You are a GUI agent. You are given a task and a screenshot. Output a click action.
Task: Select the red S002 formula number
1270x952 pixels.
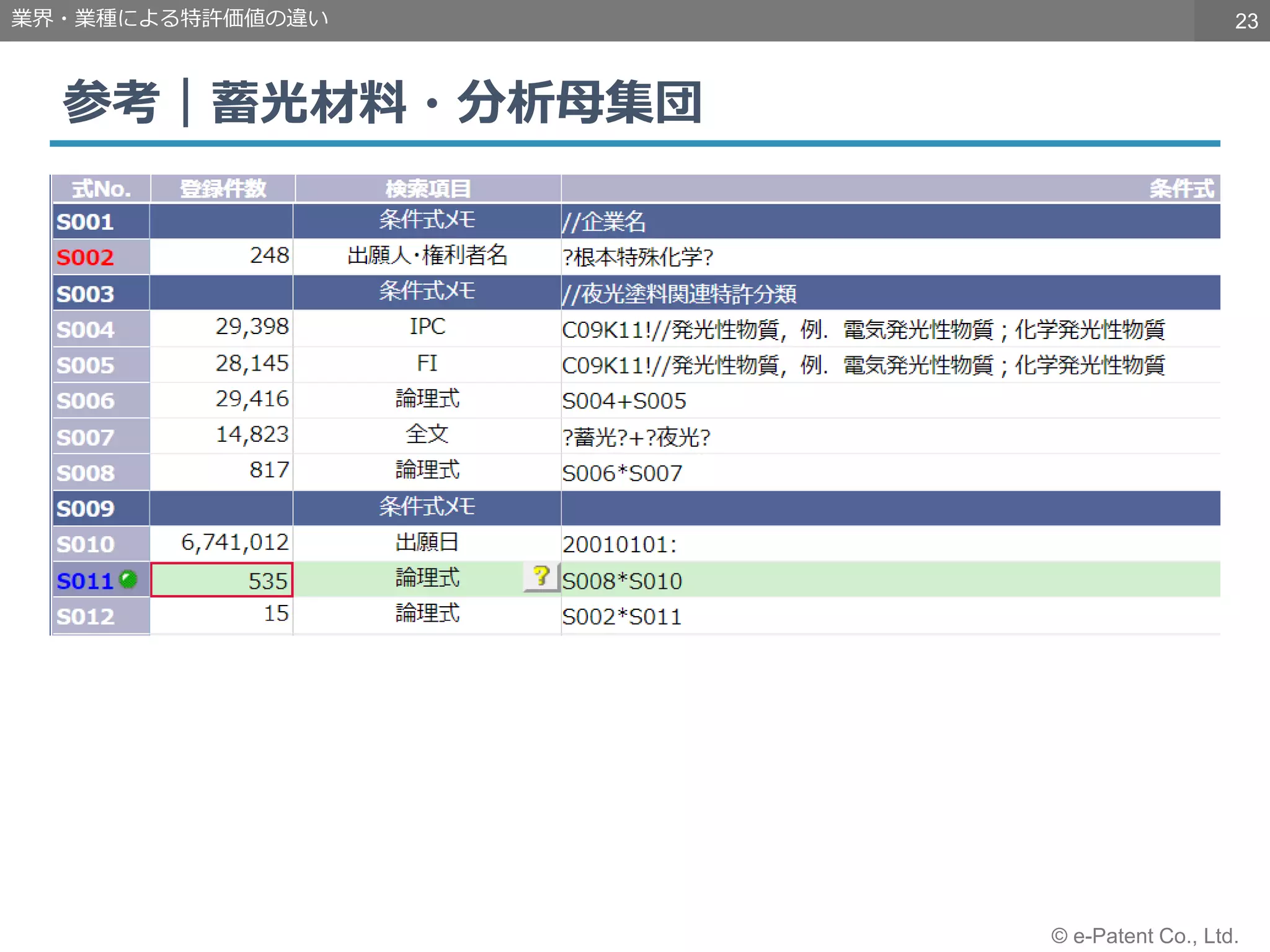[x=85, y=257]
